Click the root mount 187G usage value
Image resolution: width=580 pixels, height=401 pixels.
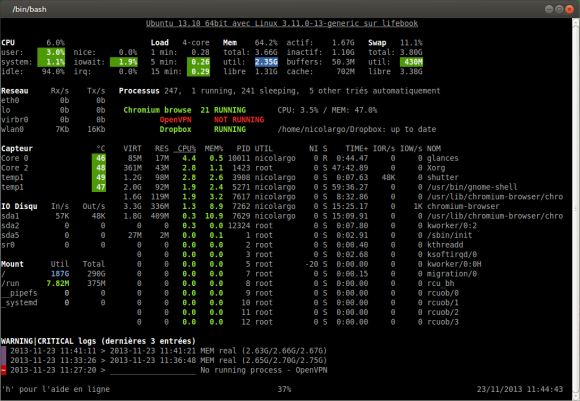pos(60,273)
